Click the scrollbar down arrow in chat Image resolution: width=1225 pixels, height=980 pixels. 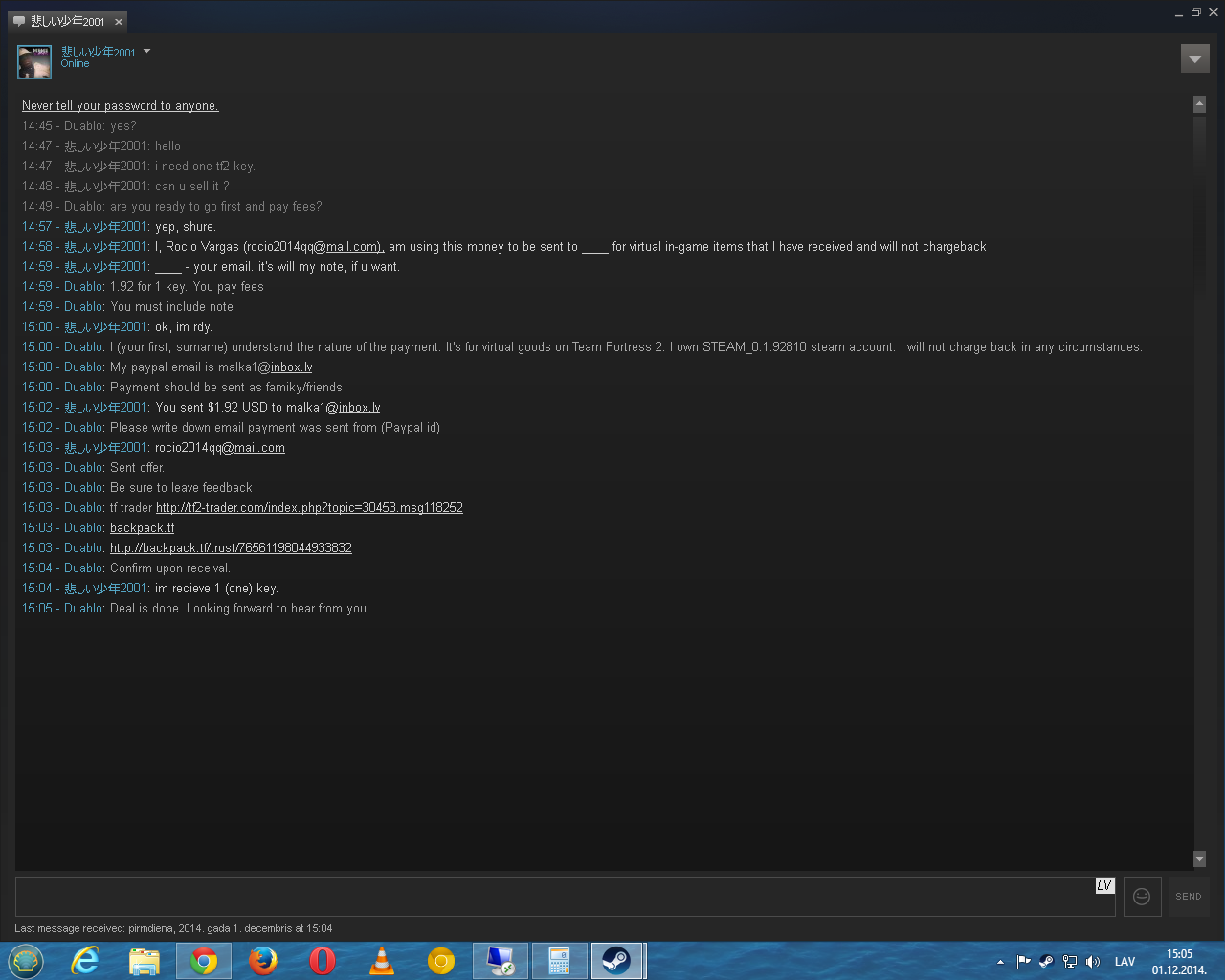(x=1199, y=859)
